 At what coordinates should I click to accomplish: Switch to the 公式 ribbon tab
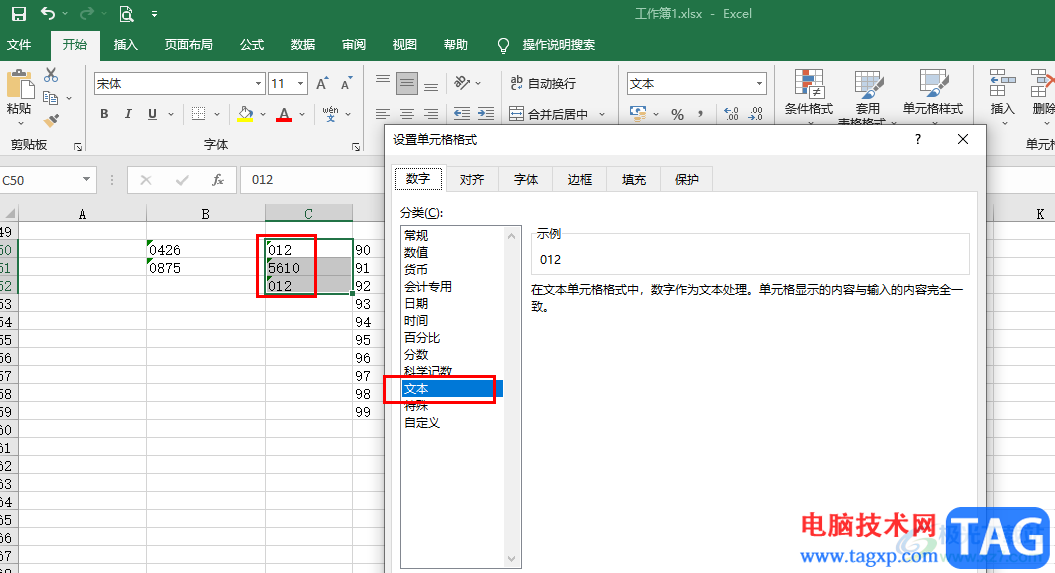coord(252,44)
